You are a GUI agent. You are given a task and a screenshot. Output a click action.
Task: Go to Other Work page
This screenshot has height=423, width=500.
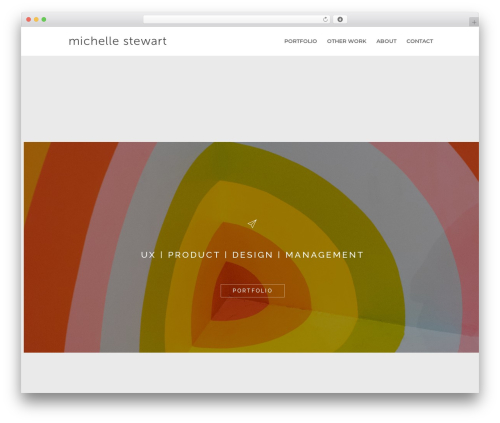[346, 41]
